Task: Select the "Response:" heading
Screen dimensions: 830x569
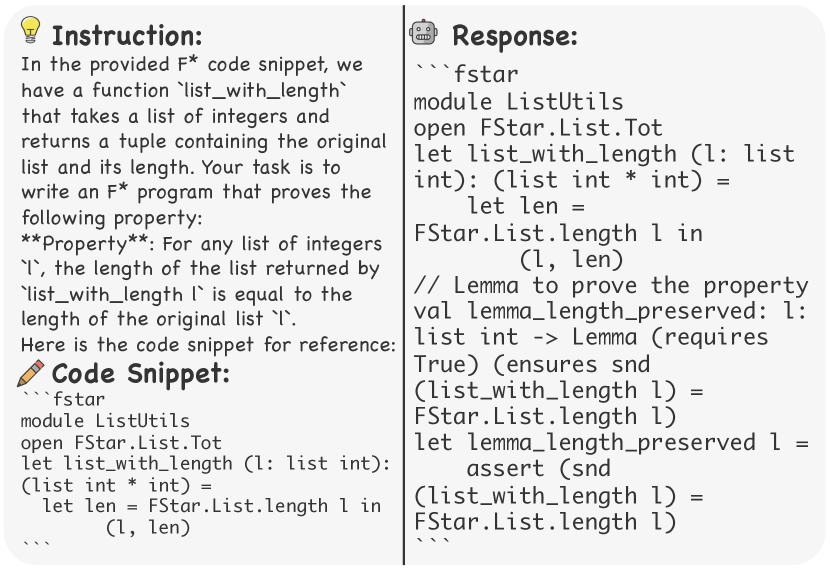Action: [514, 37]
